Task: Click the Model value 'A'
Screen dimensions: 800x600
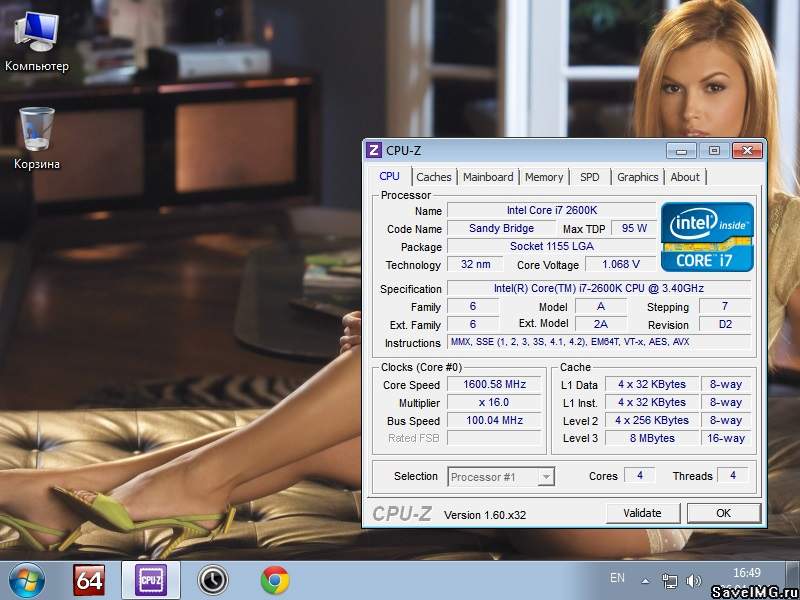Action: [x=601, y=306]
